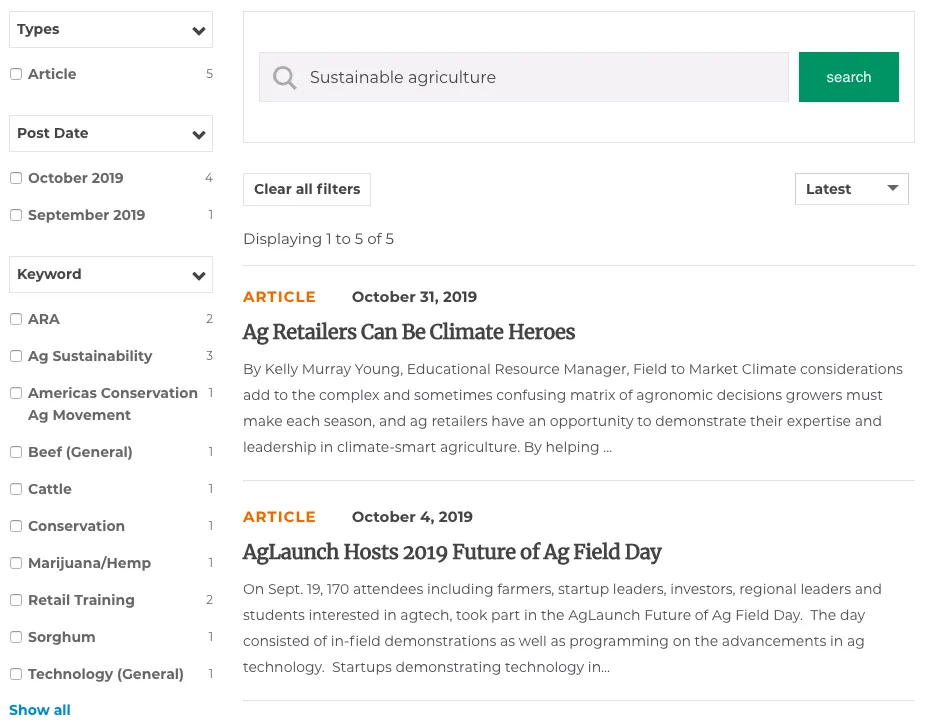This screenshot has height=728, width=925.
Task: Check the ARA keyword filter
Action: pos(16,319)
